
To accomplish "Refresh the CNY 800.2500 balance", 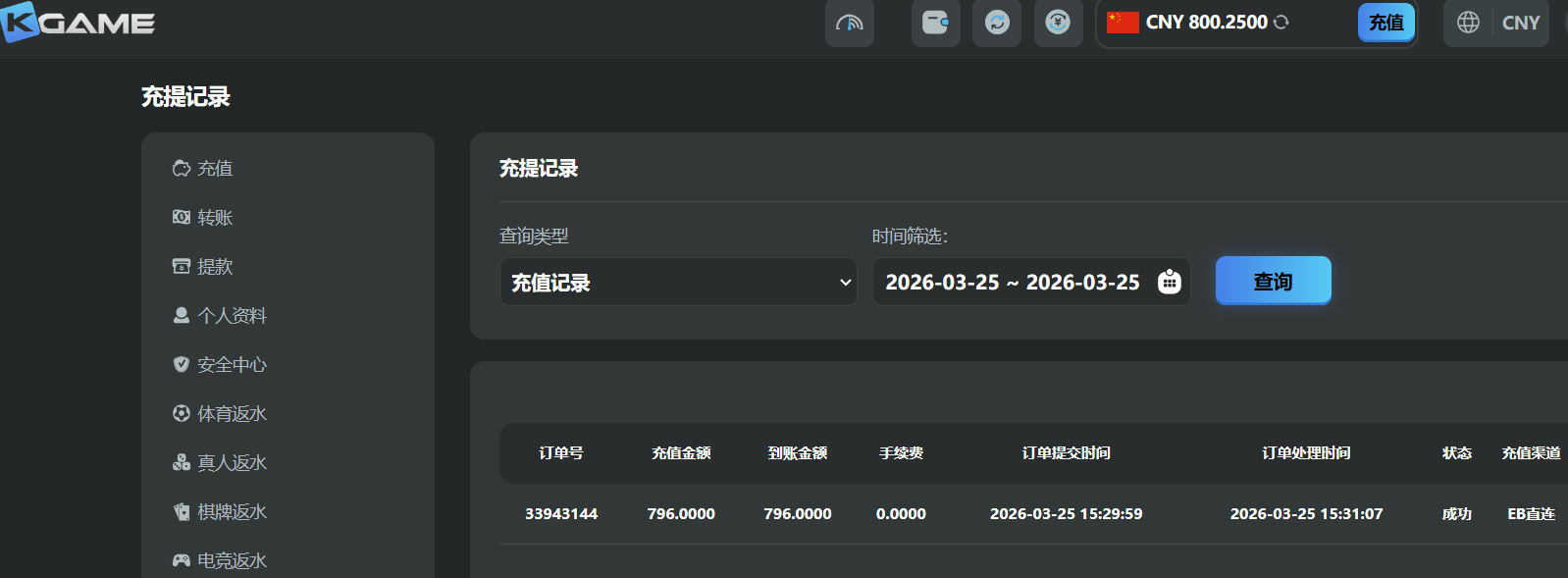I will click(1281, 23).
